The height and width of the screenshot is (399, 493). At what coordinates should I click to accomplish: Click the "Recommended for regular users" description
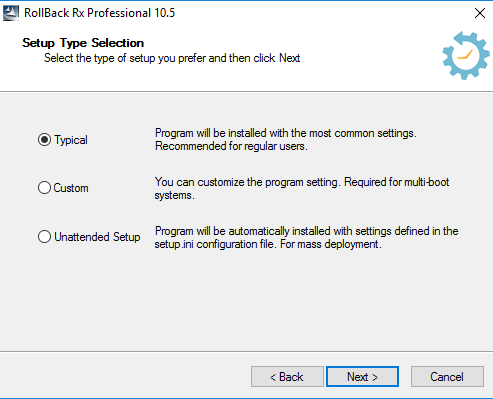click(231, 146)
